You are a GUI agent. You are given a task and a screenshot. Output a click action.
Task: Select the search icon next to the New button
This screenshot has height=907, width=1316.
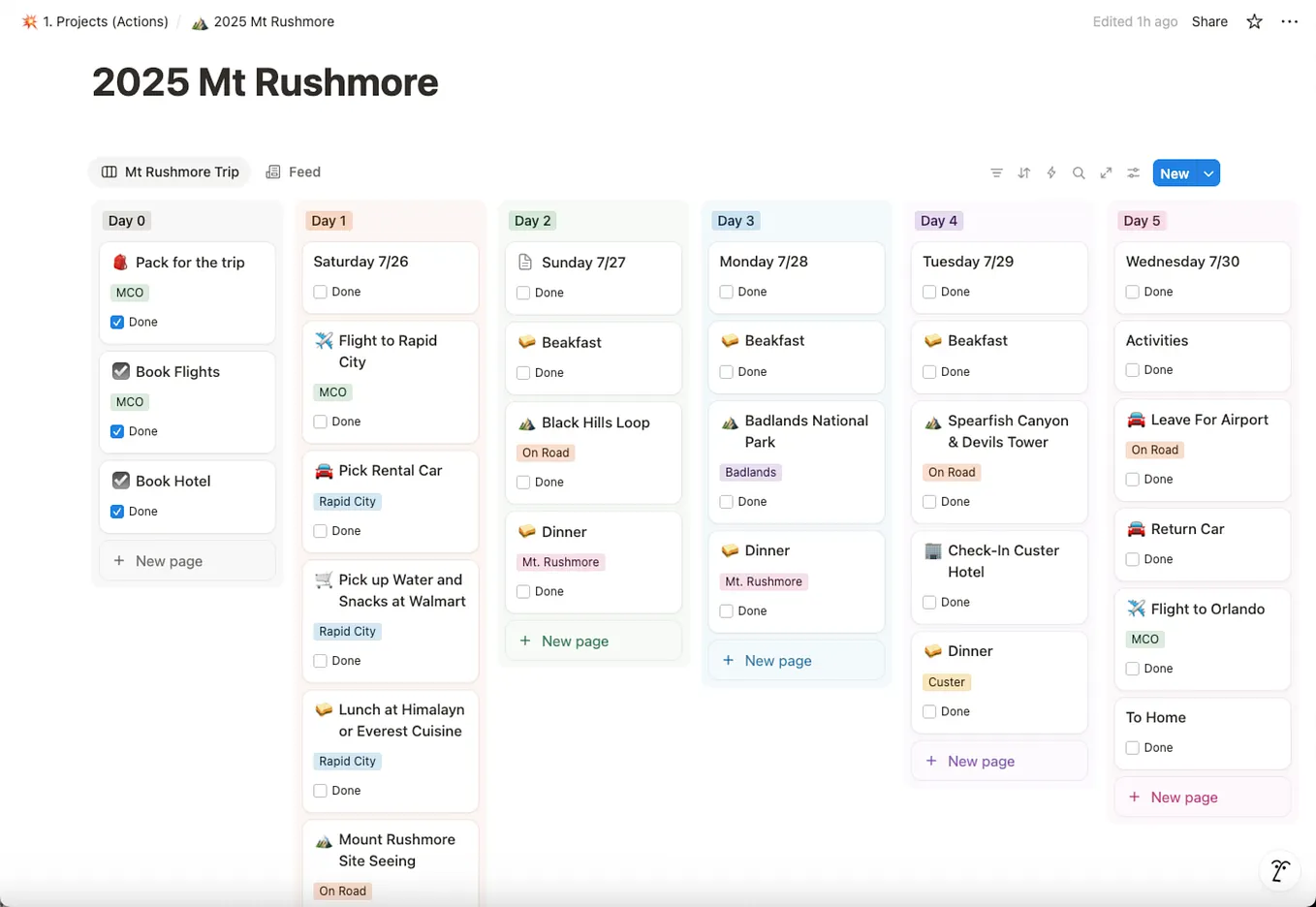point(1079,172)
